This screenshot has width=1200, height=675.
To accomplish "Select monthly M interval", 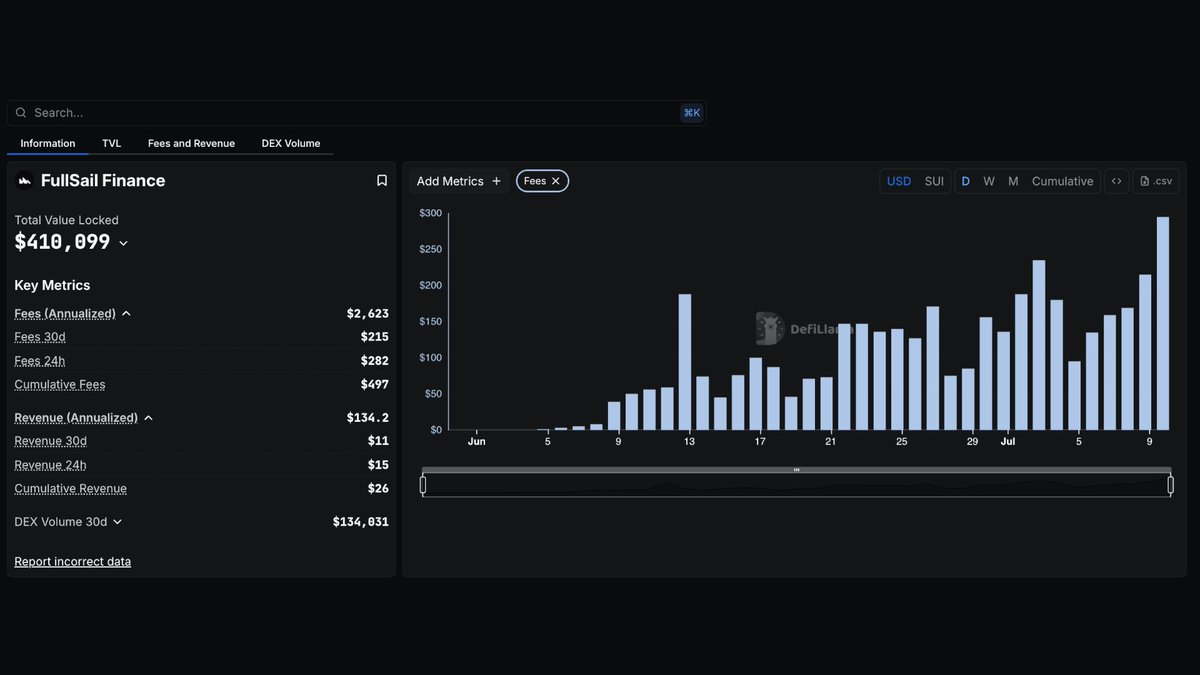I will click(1013, 181).
